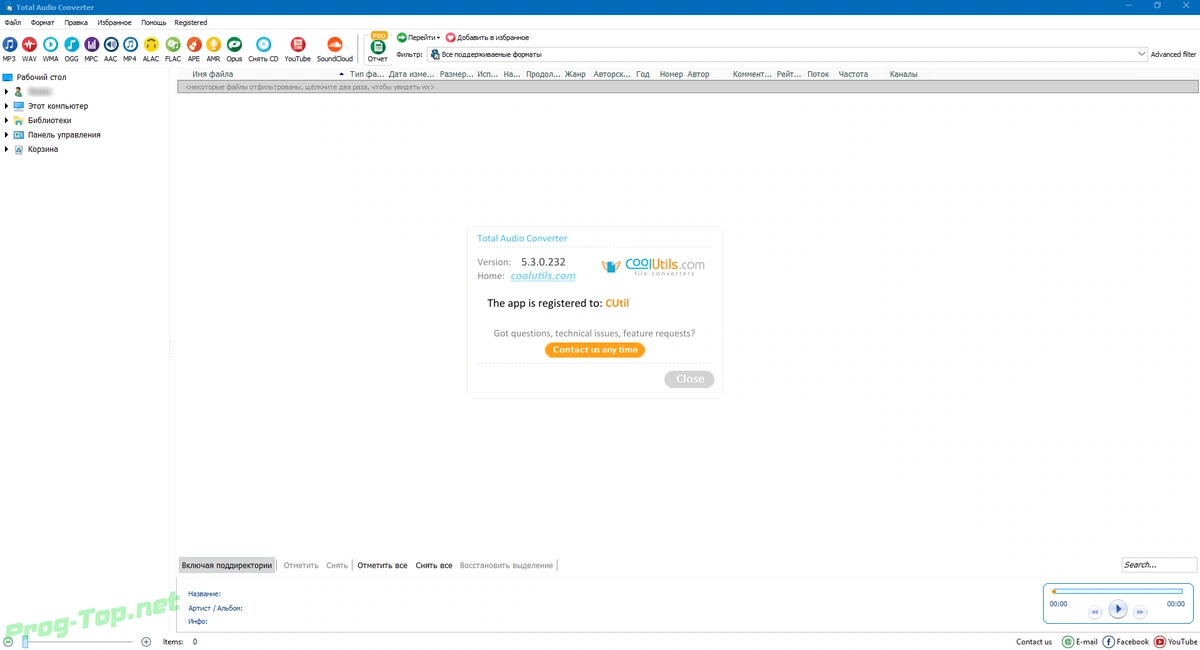Open the Файл menu
1200x650 pixels.
pyautogui.click(x=12, y=22)
